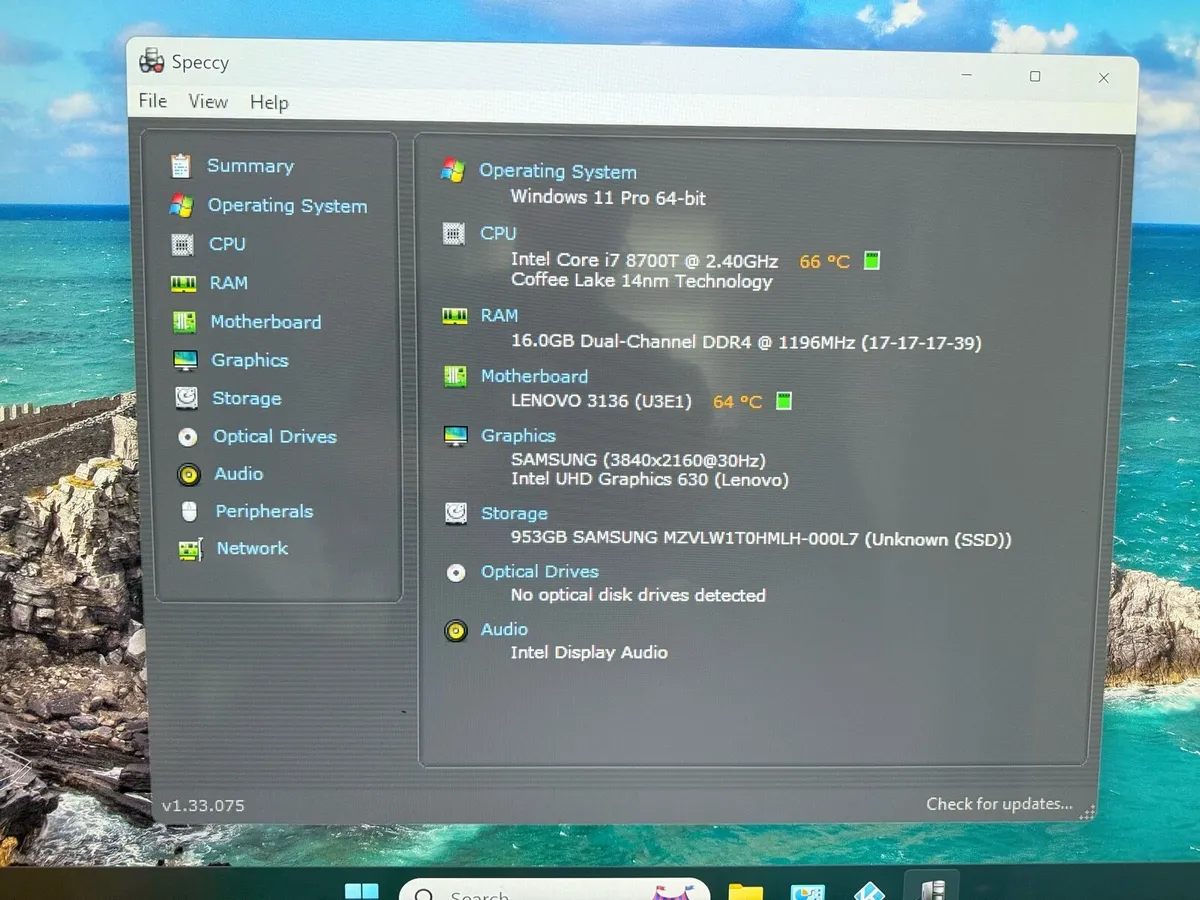The image size is (1200, 900).
Task: Click the Intel UHD Graphics 630 text
Action: [x=650, y=480]
